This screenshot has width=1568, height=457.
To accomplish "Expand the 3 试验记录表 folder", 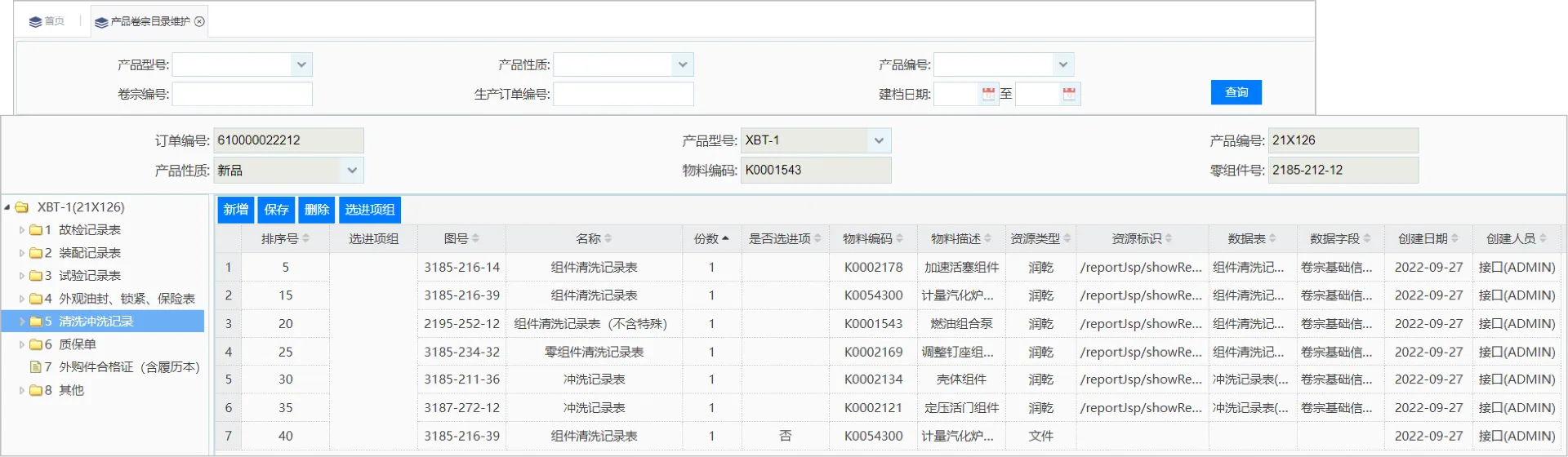I will 22,276.
